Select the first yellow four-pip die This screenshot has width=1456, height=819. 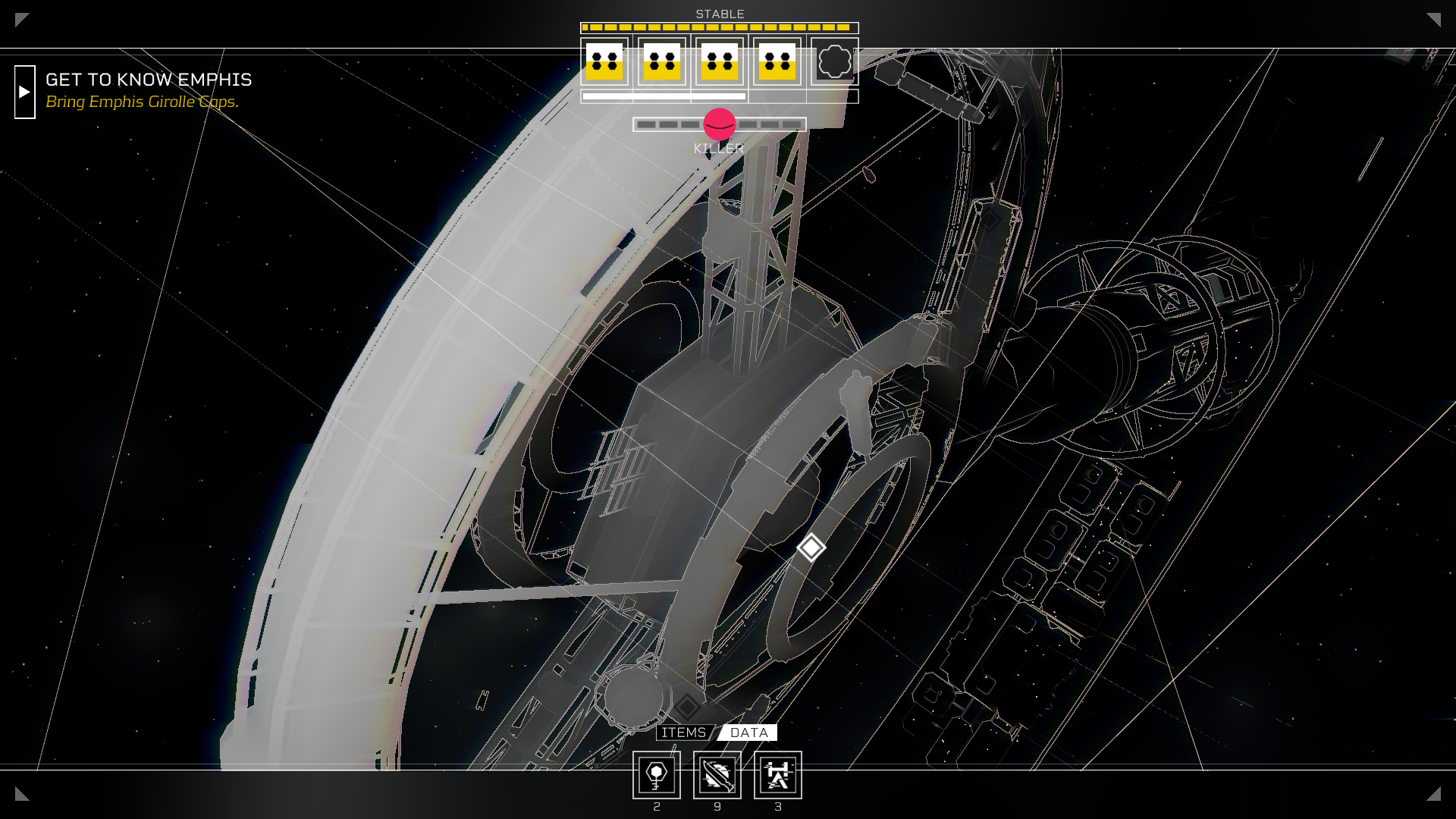(604, 61)
